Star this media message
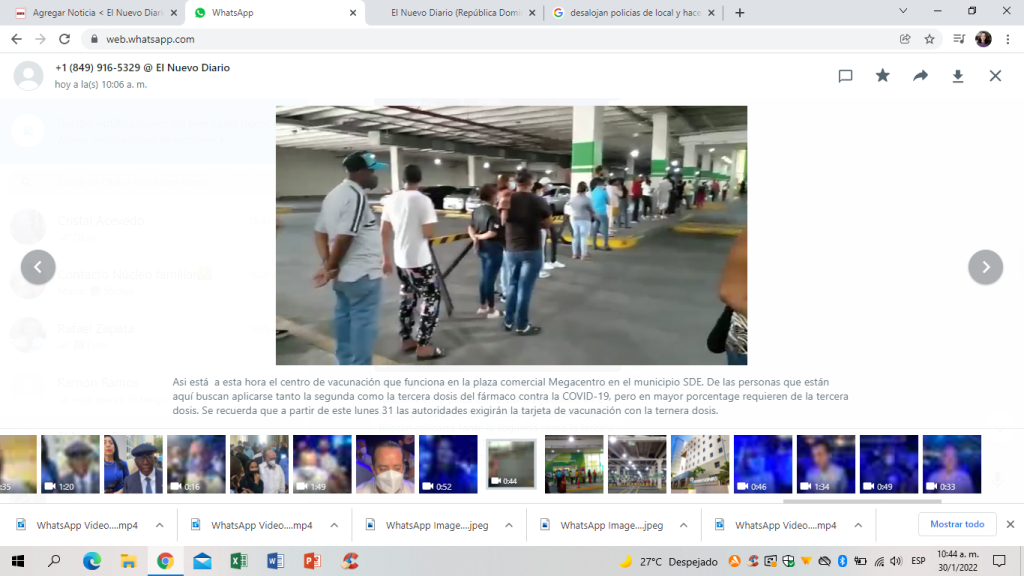This screenshot has height=576, width=1024. 882,76
